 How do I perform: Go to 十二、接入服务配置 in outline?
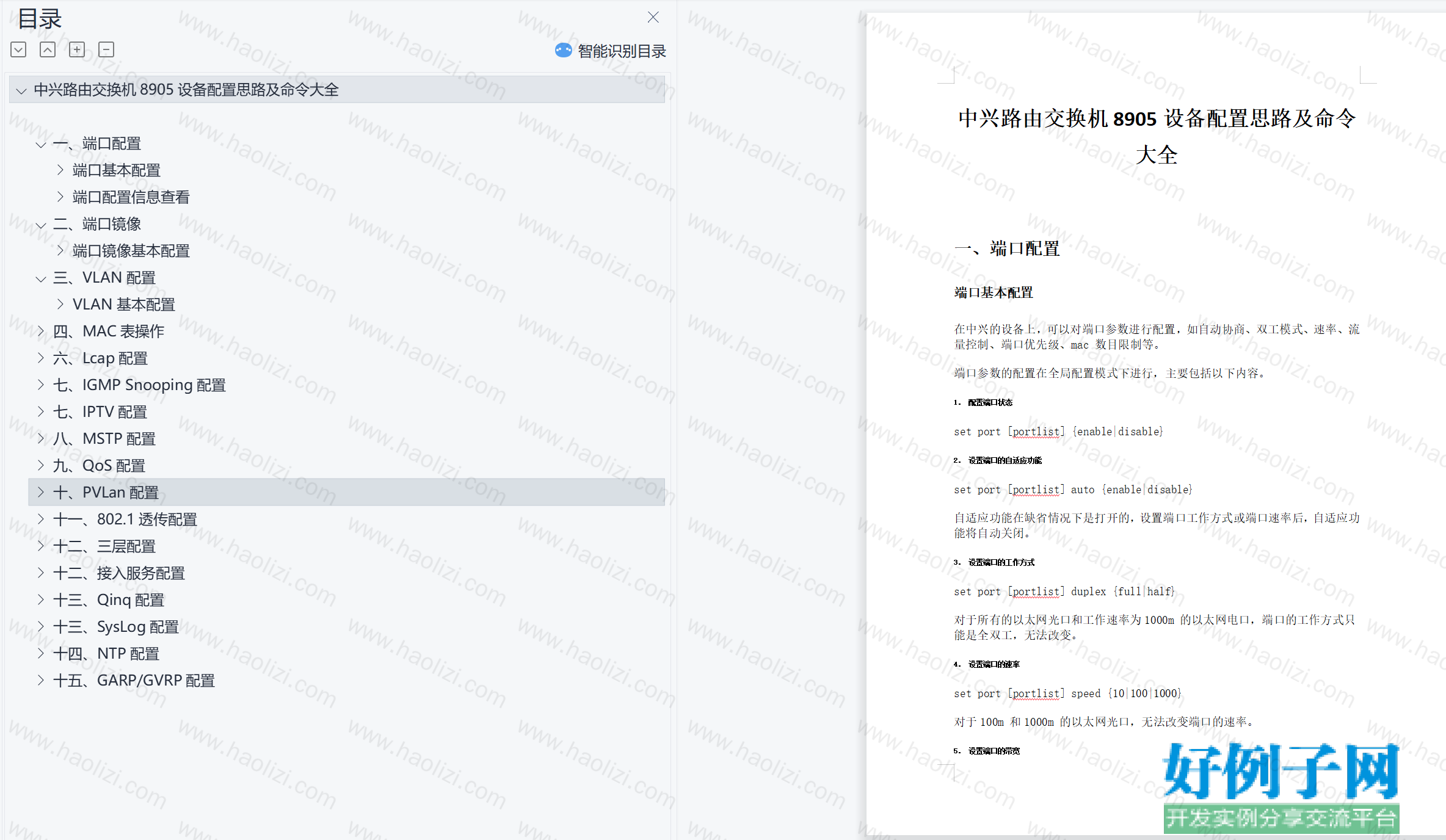pos(119,573)
